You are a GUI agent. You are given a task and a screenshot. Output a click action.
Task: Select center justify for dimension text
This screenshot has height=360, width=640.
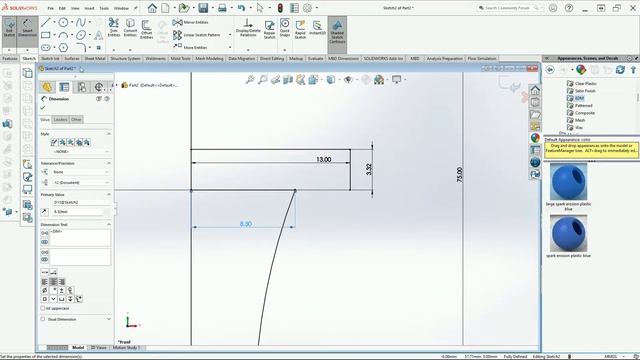tap(53, 282)
